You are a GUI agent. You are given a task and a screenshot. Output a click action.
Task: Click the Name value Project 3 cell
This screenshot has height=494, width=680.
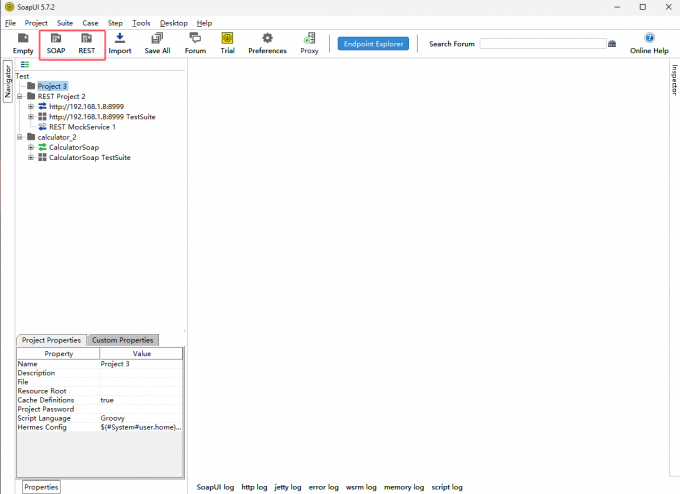(x=141, y=364)
